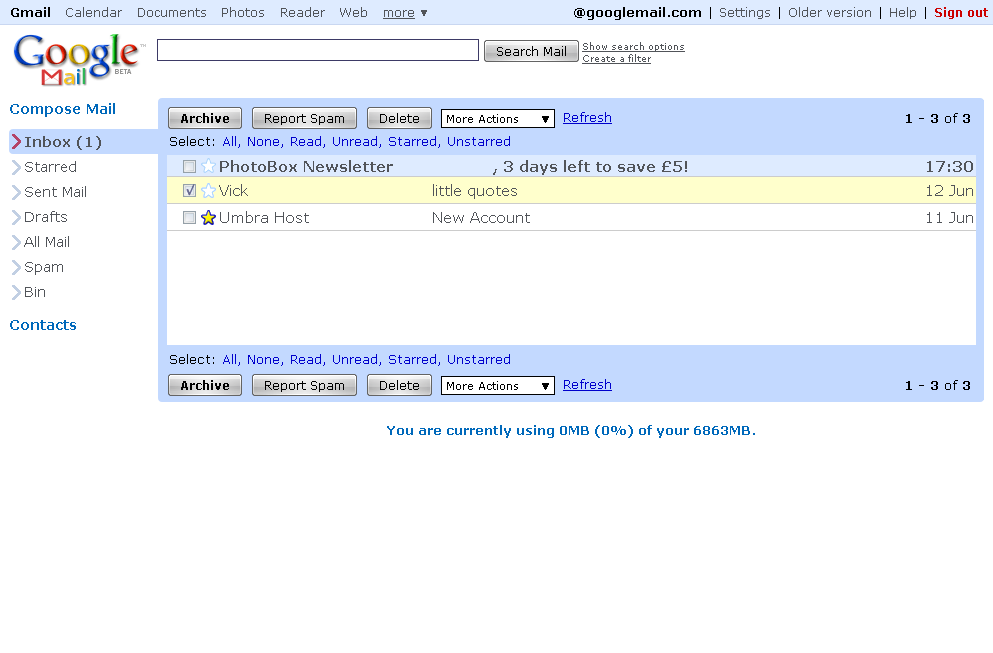Click sender 'Umbra Host'
Image resolution: width=993 pixels, height=653 pixels.
(264, 218)
